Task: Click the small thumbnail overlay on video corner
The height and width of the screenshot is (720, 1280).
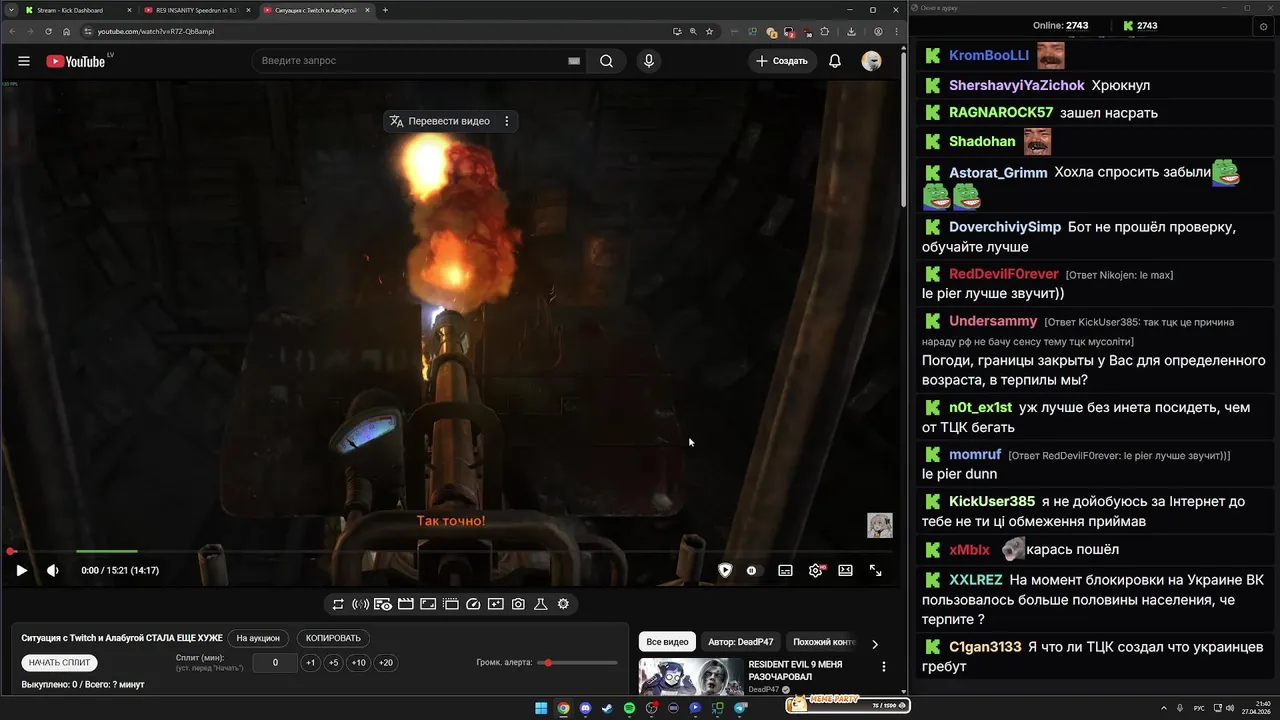Action: 879,525
